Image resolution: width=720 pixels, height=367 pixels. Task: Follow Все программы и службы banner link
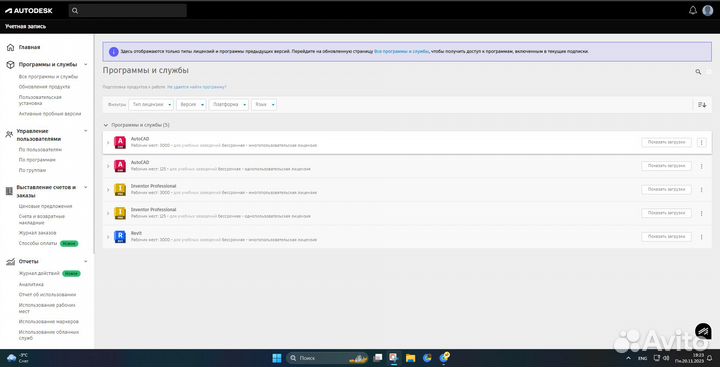(x=401, y=51)
